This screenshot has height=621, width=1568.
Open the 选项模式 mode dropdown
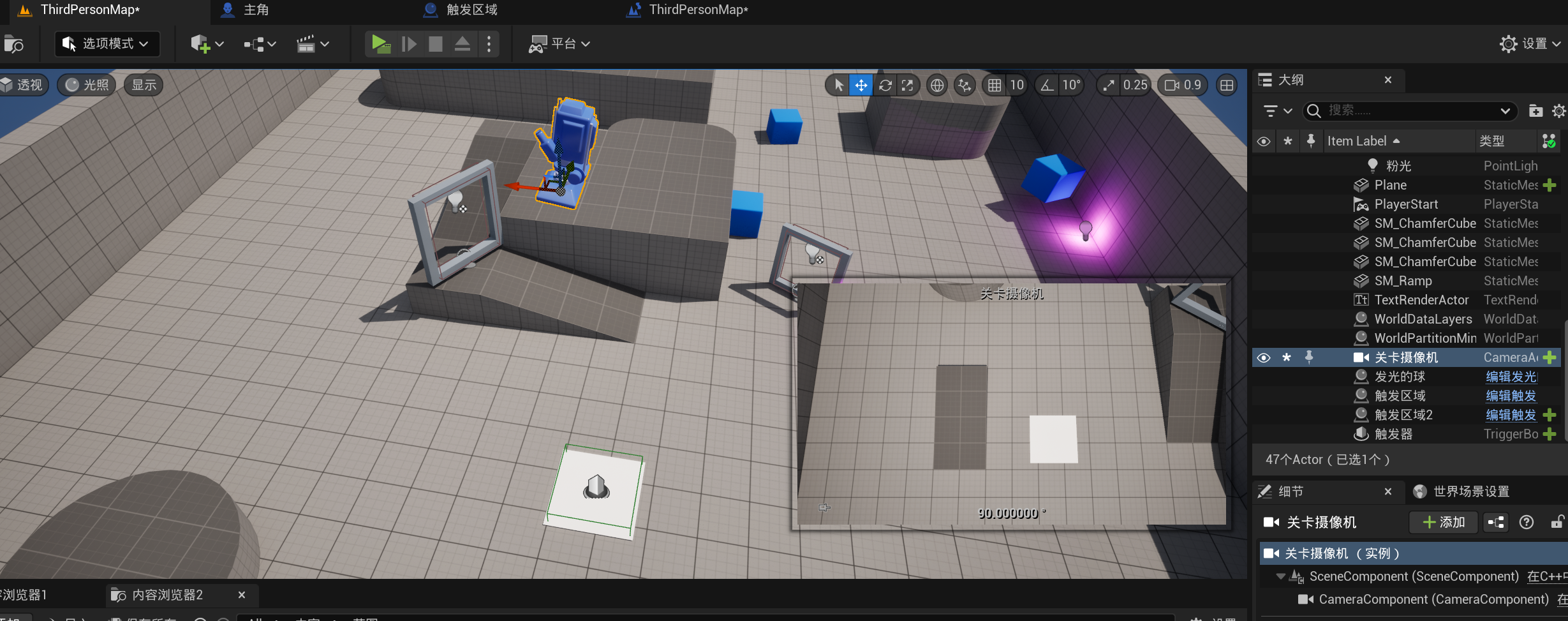click(x=107, y=44)
